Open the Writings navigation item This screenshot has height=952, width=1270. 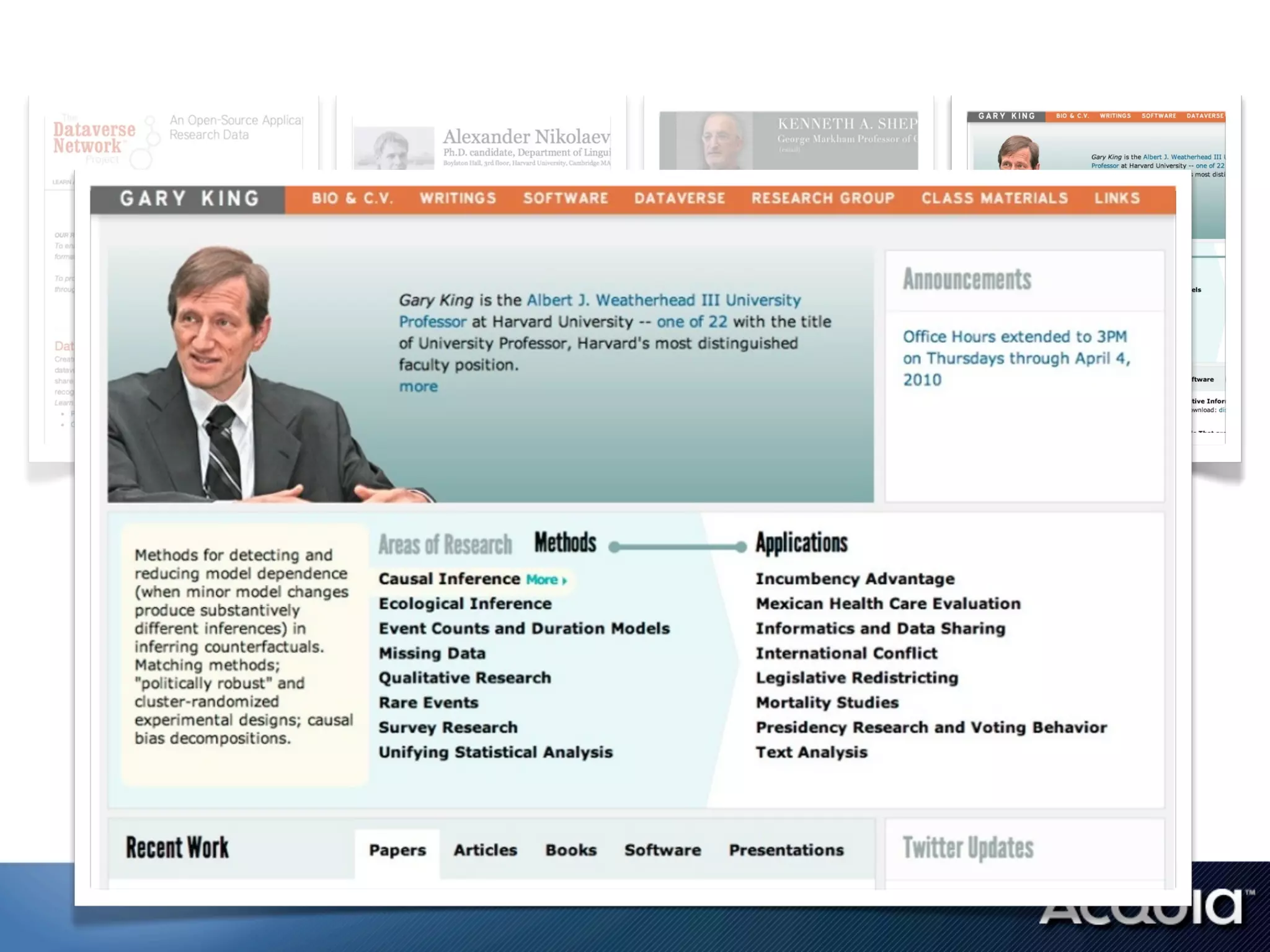pyautogui.click(x=458, y=198)
